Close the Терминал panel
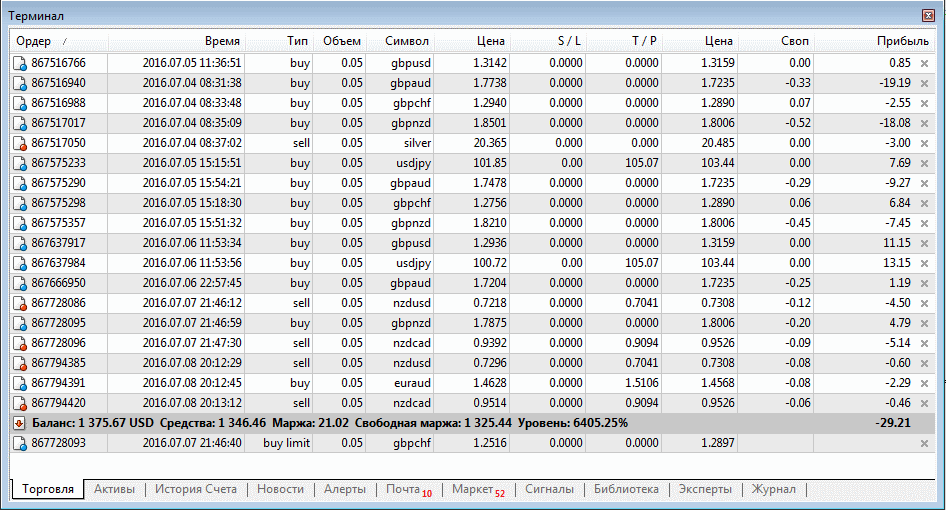946x510 pixels. click(x=929, y=16)
